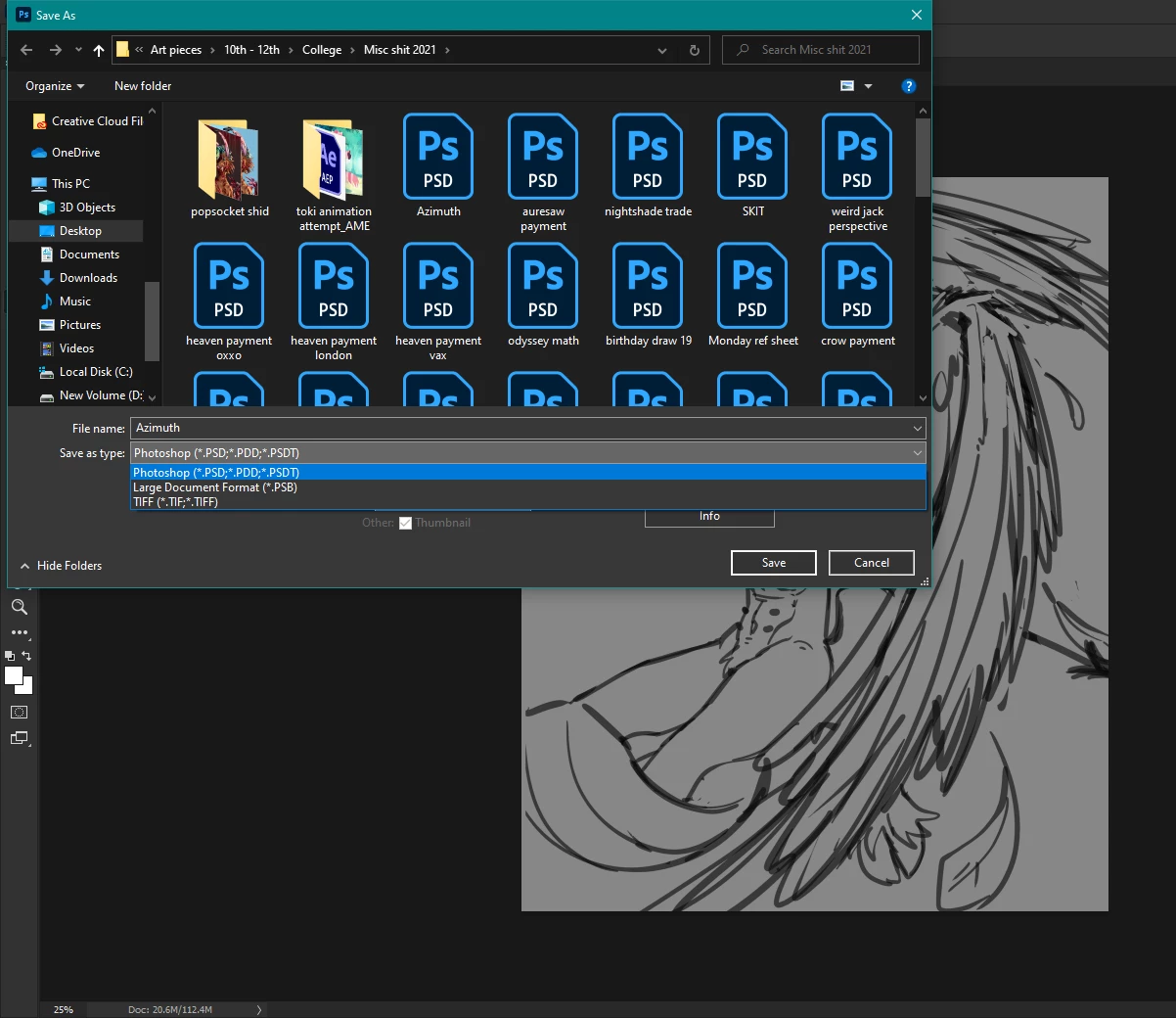Click the 25% zoom level field
This screenshot has width=1176, height=1018.
point(64,1009)
